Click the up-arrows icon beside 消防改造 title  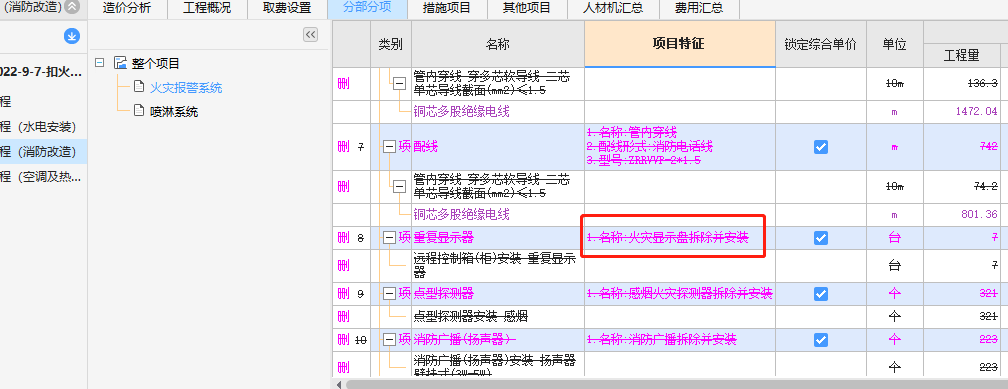click(x=73, y=7)
